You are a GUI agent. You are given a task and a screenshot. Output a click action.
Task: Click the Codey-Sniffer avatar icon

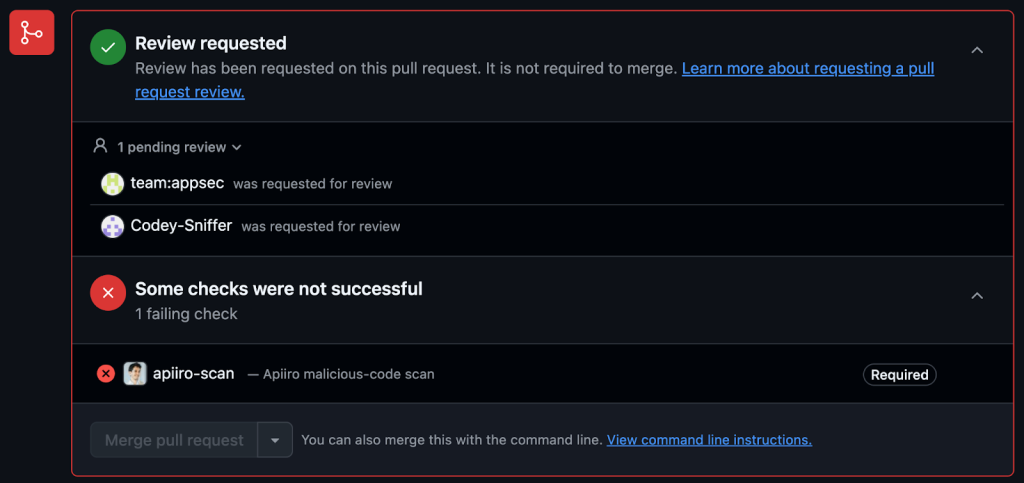click(x=113, y=226)
